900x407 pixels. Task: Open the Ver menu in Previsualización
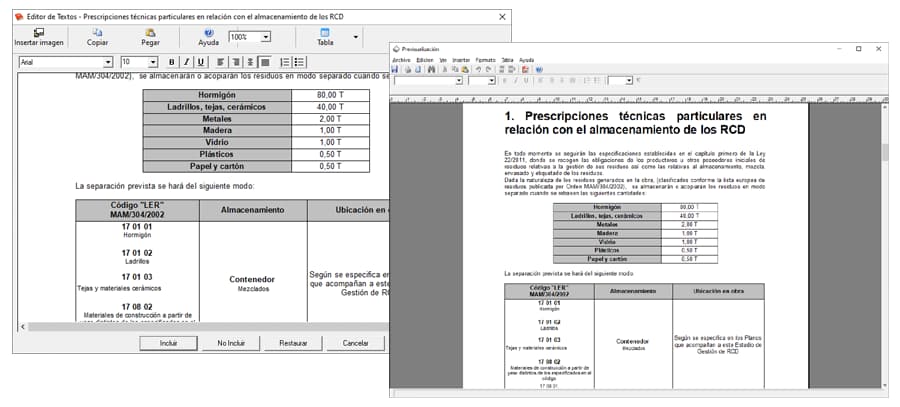click(443, 60)
